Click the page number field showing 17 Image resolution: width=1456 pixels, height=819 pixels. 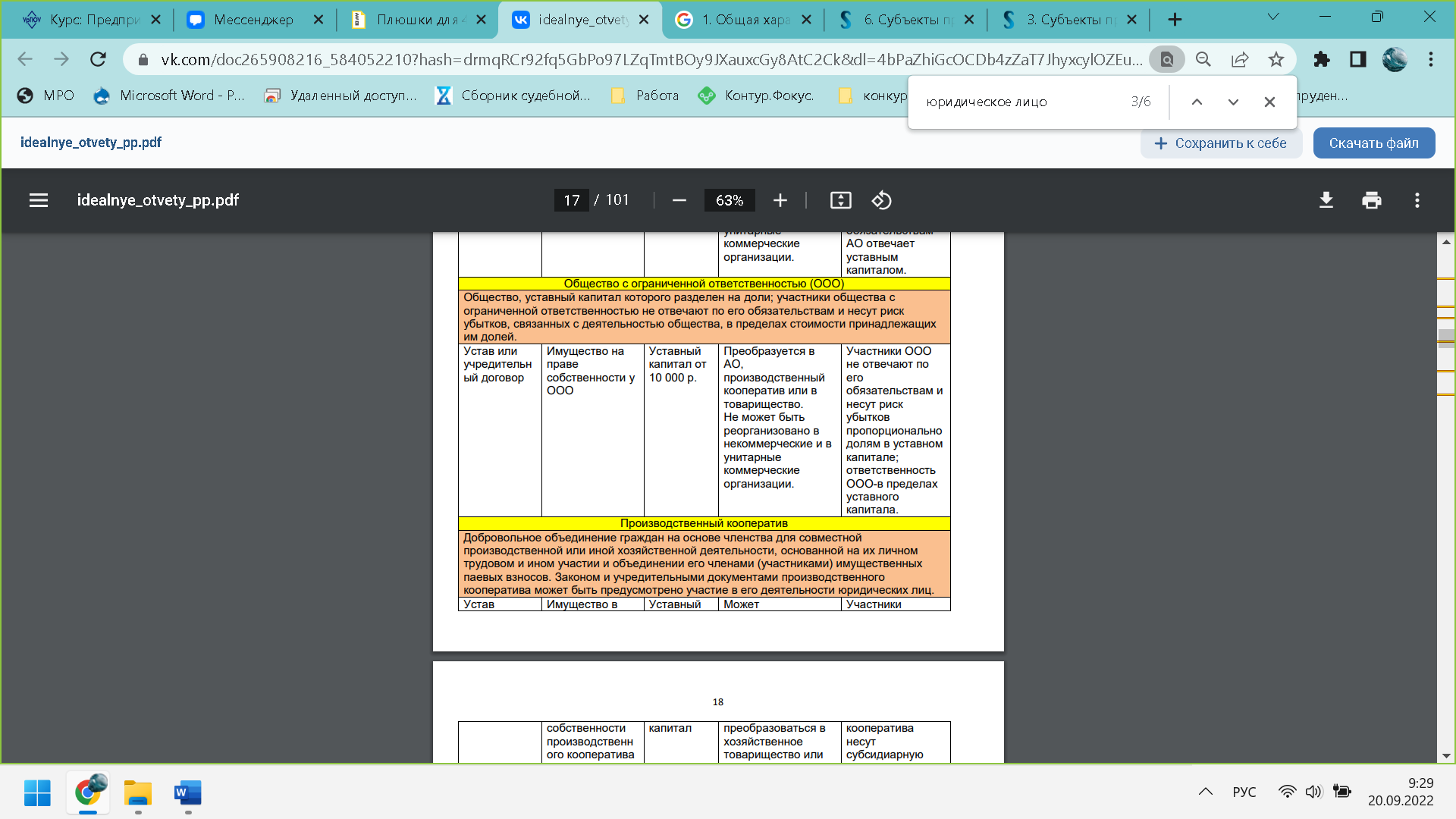click(x=572, y=200)
